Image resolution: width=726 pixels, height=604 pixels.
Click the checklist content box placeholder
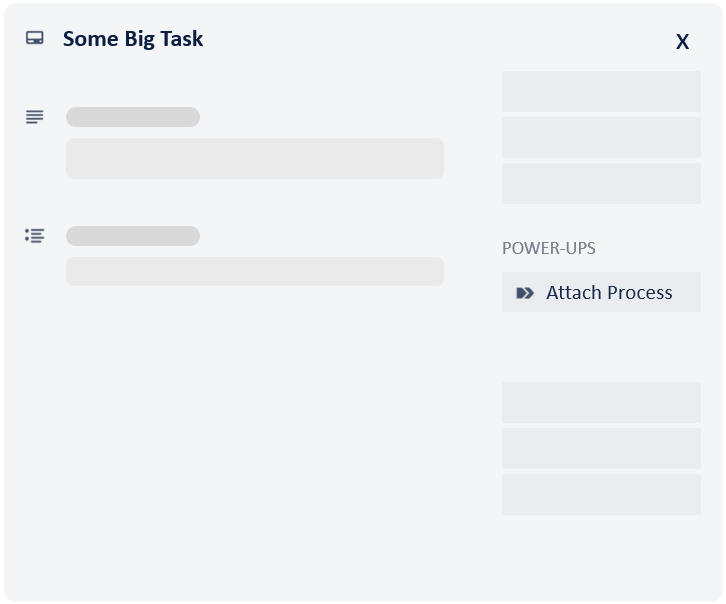[255, 271]
